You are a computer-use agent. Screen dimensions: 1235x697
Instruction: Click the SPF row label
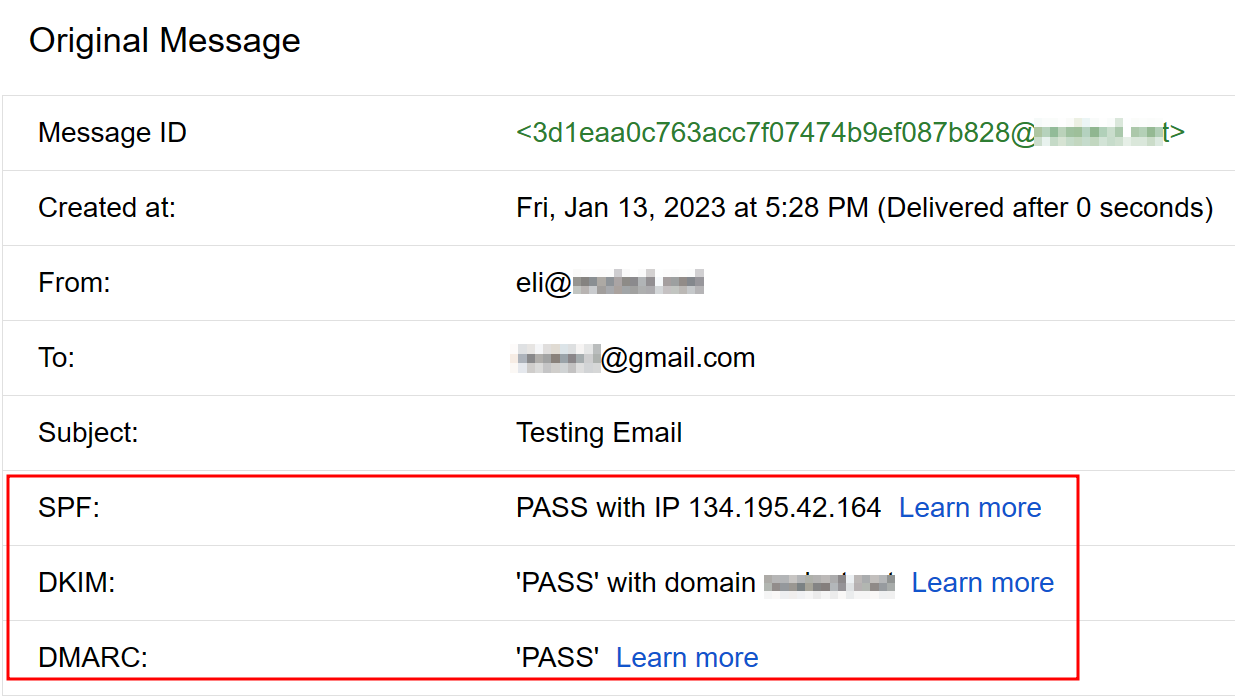point(69,508)
